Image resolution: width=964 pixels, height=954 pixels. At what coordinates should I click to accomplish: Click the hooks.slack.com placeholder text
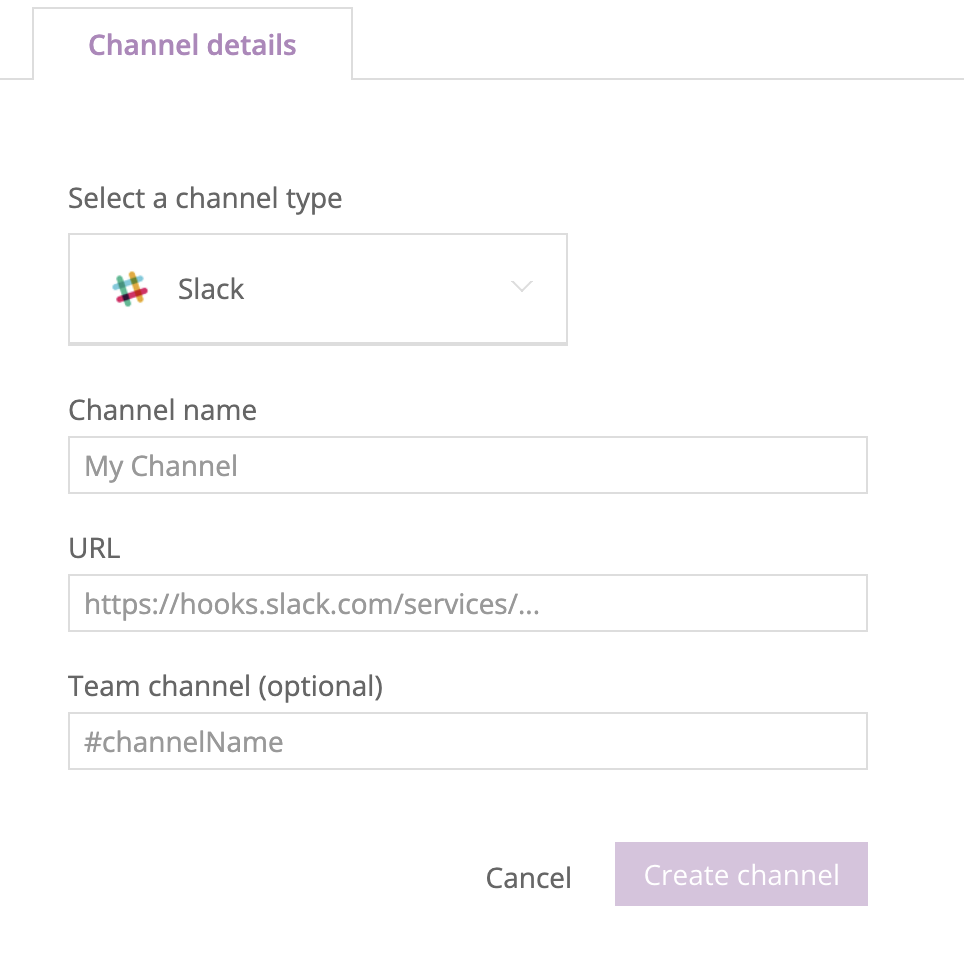[312, 604]
